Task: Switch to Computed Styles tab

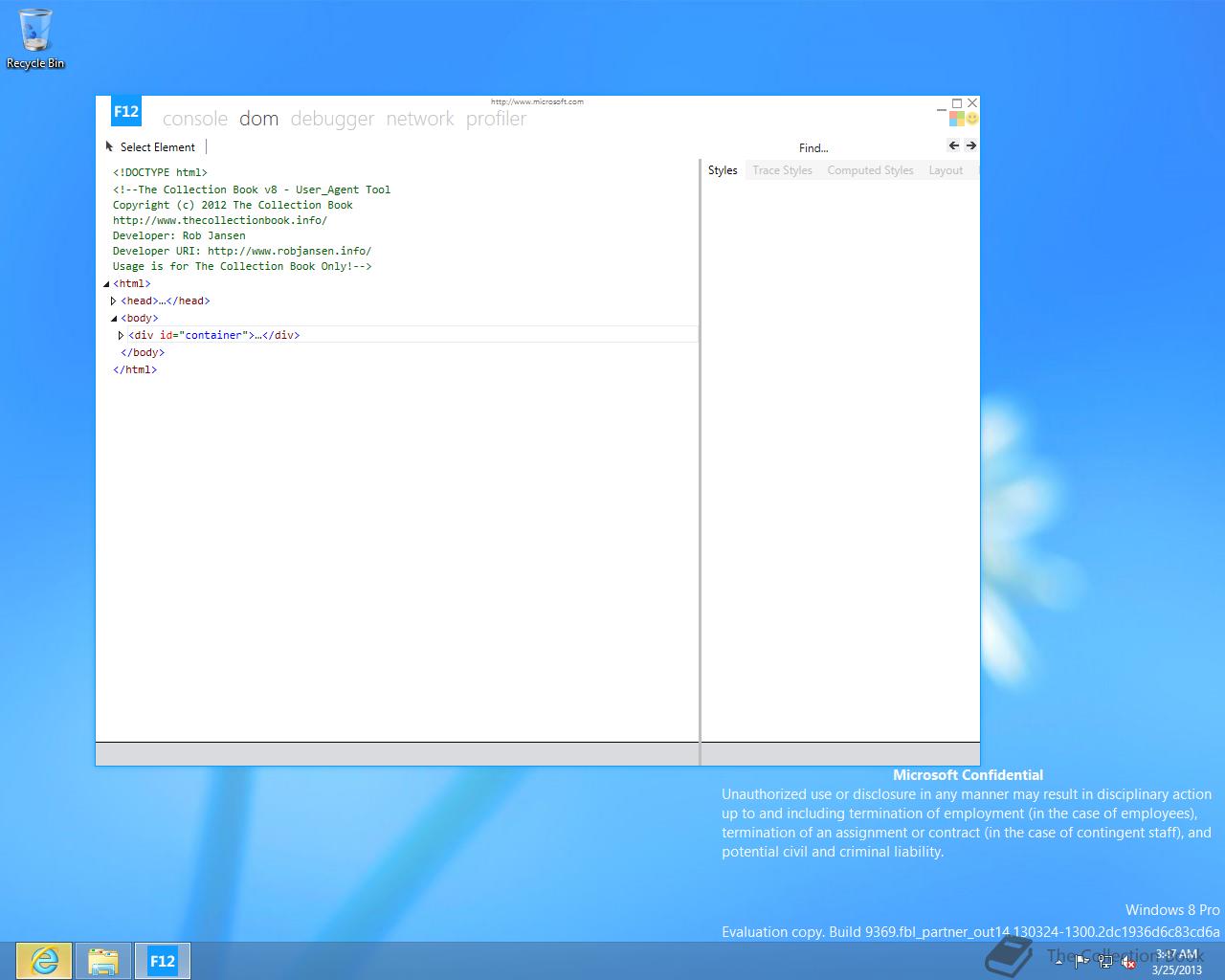Action: [870, 170]
